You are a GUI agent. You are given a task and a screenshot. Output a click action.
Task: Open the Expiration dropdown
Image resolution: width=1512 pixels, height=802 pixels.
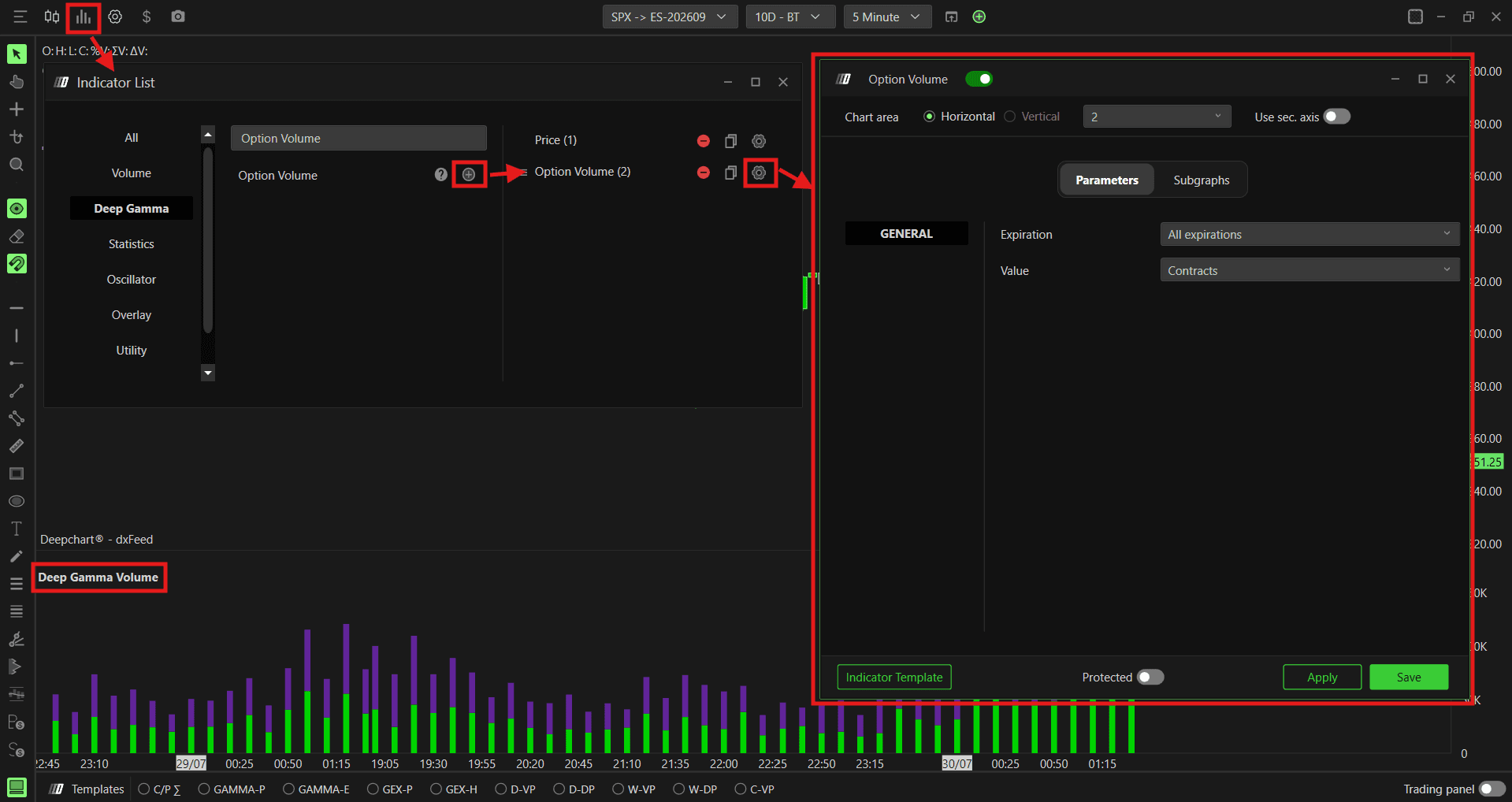point(1310,234)
